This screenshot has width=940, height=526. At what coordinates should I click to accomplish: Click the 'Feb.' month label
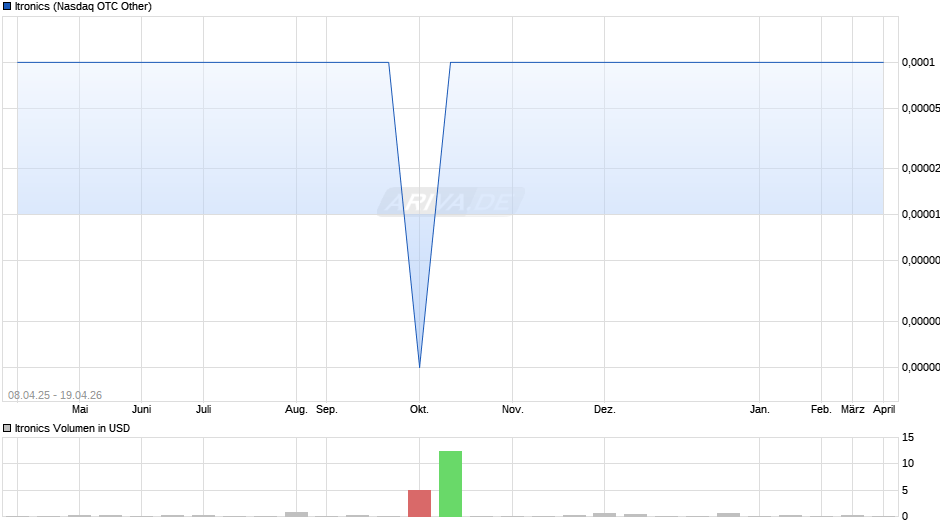click(821, 410)
